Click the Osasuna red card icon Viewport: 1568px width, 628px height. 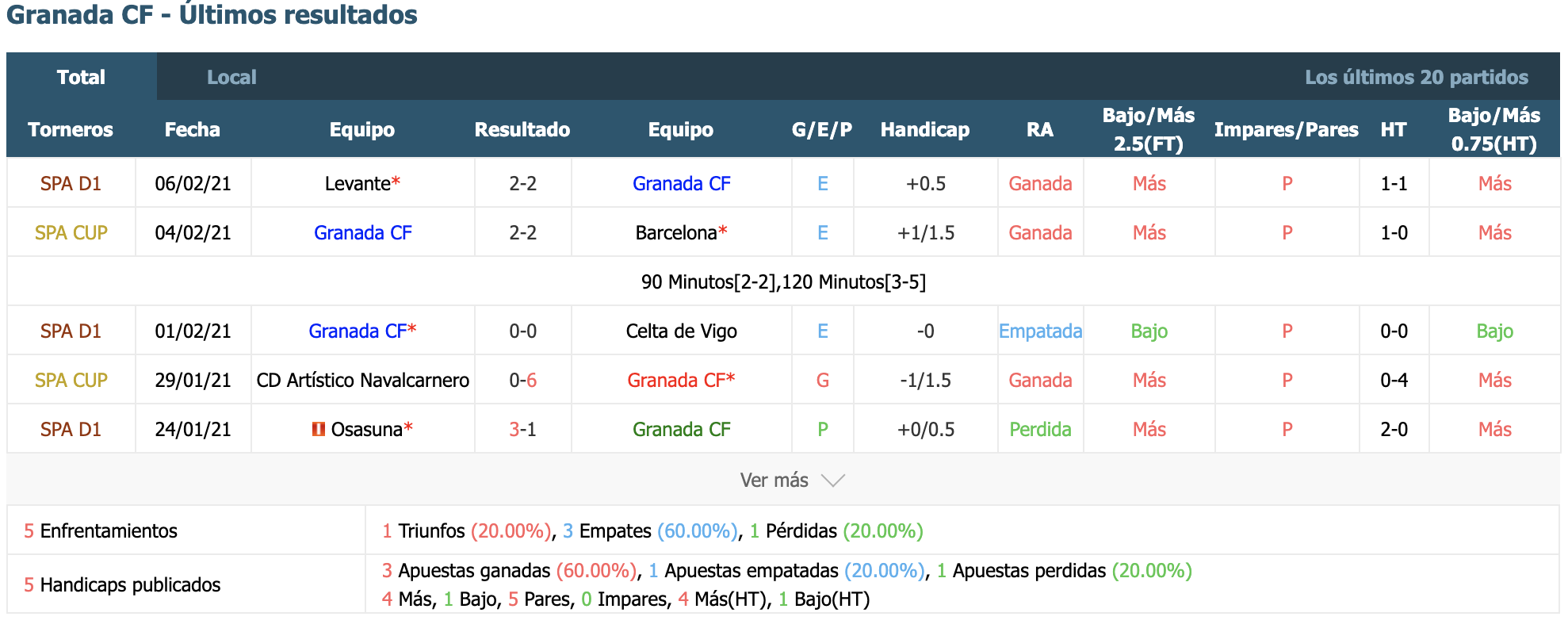[x=318, y=429]
